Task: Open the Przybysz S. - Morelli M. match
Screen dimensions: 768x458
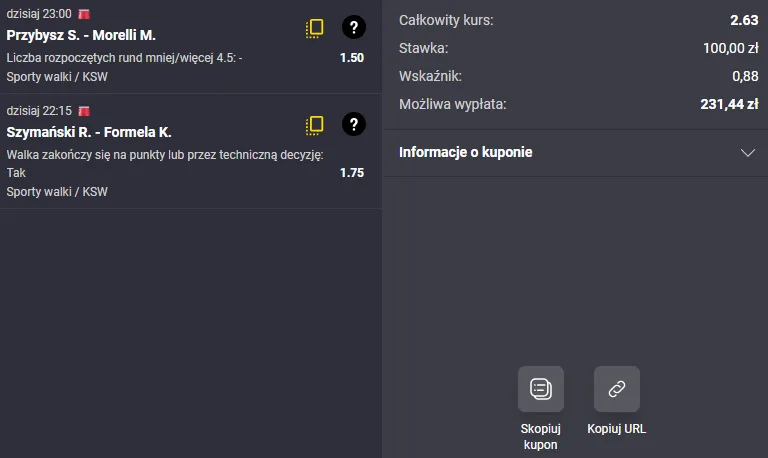Action: tap(81, 35)
